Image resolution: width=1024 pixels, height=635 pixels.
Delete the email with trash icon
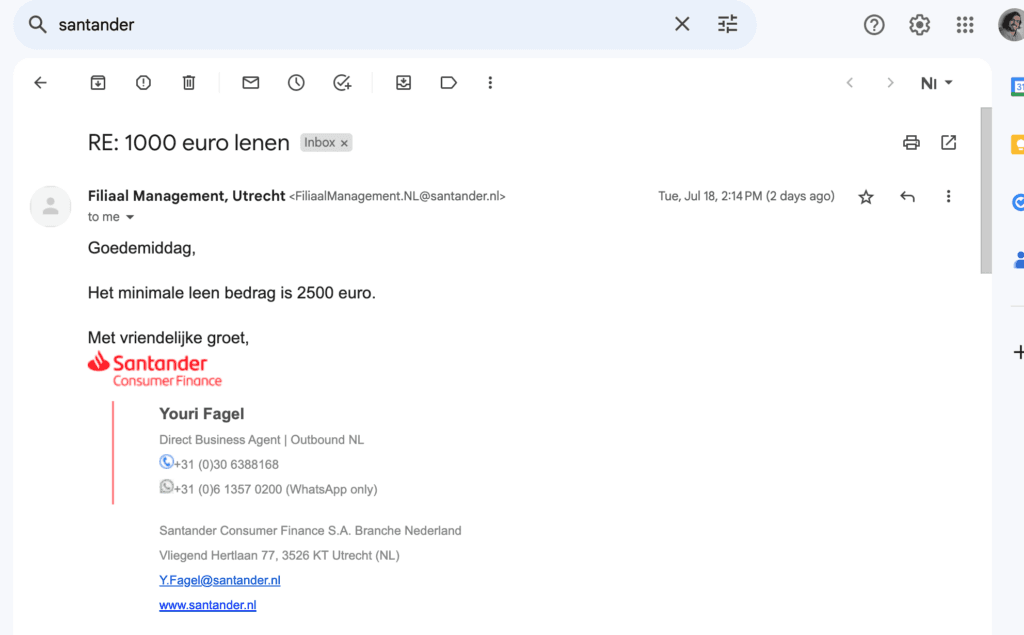coord(189,83)
